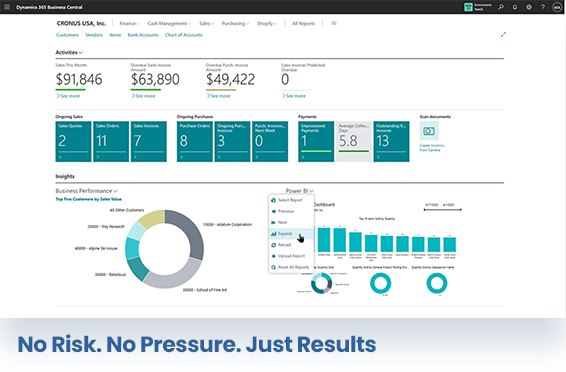Open Ongoing Purchase Invoices tile showing 3
This screenshot has height=372, width=566.
pyautogui.click(x=232, y=141)
